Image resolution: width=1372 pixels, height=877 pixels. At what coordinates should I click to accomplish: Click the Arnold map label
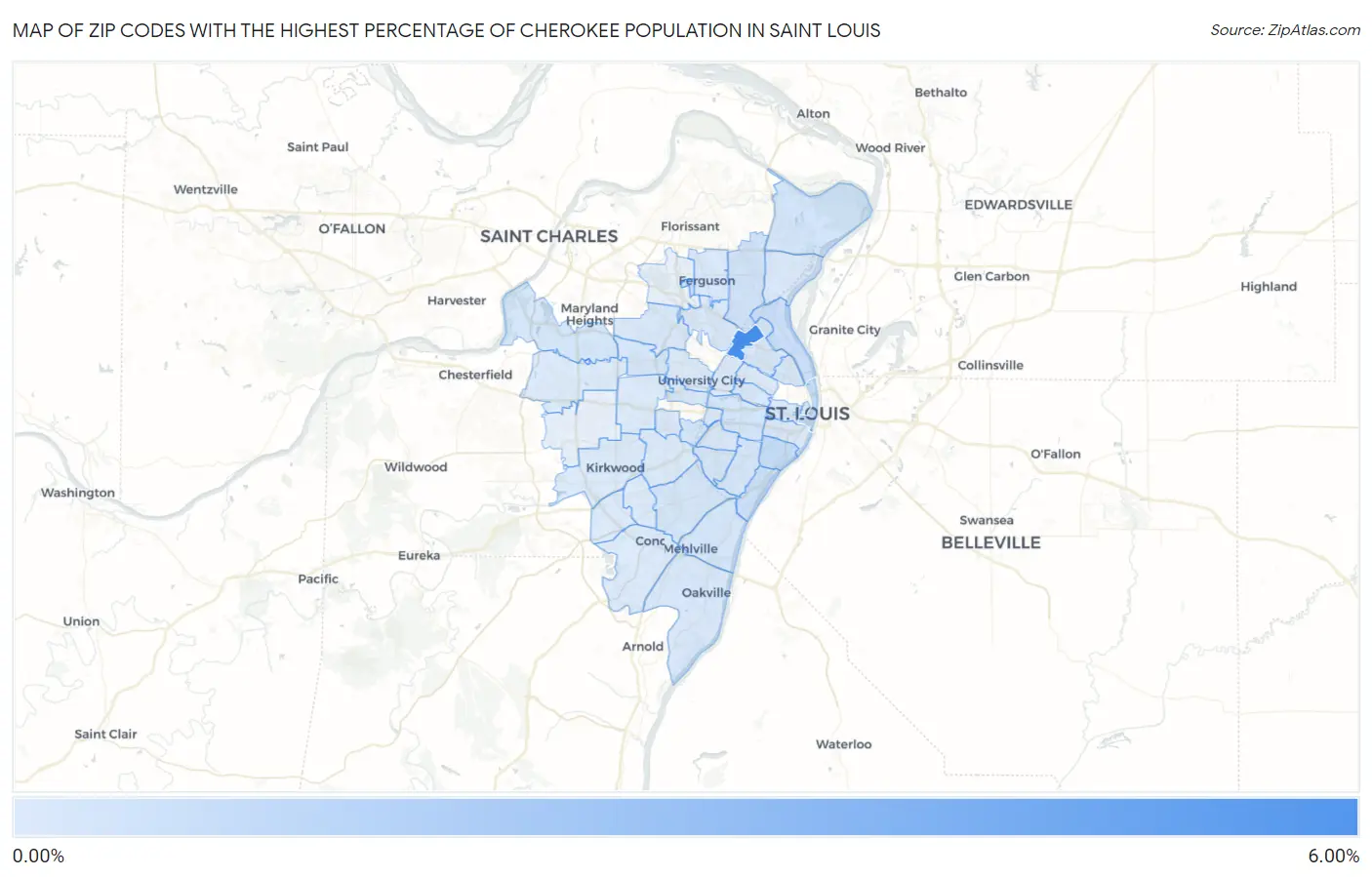tap(643, 647)
